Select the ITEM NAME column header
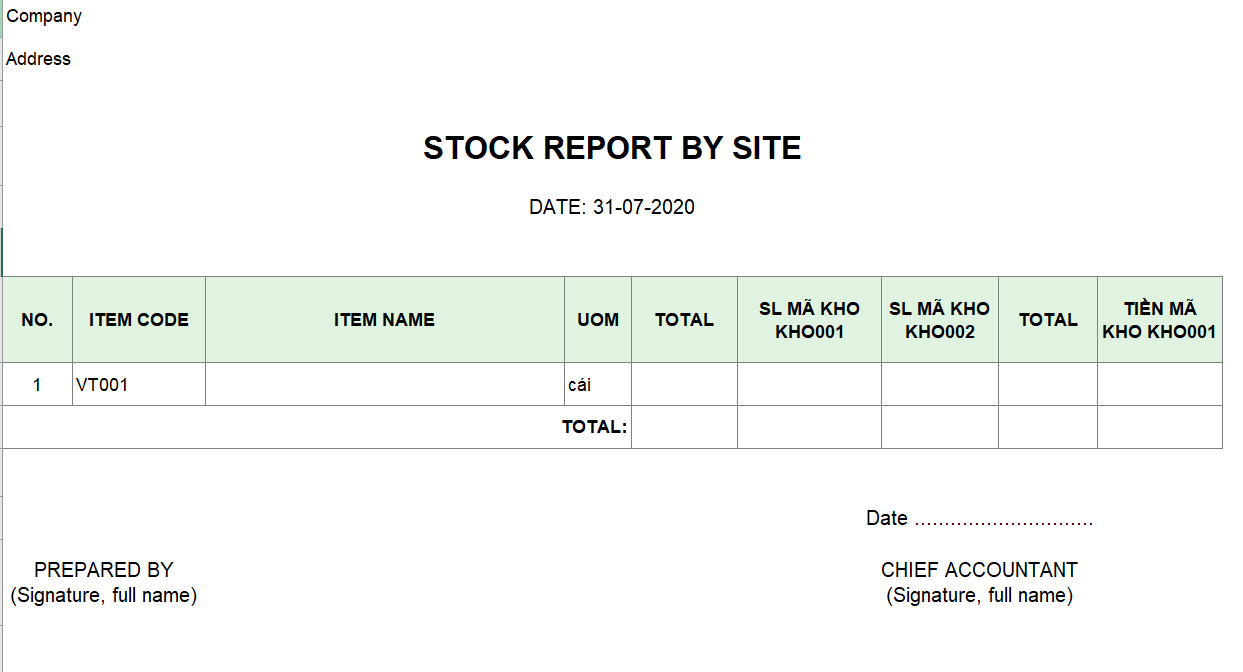The height and width of the screenshot is (672, 1243). (384, 320)
